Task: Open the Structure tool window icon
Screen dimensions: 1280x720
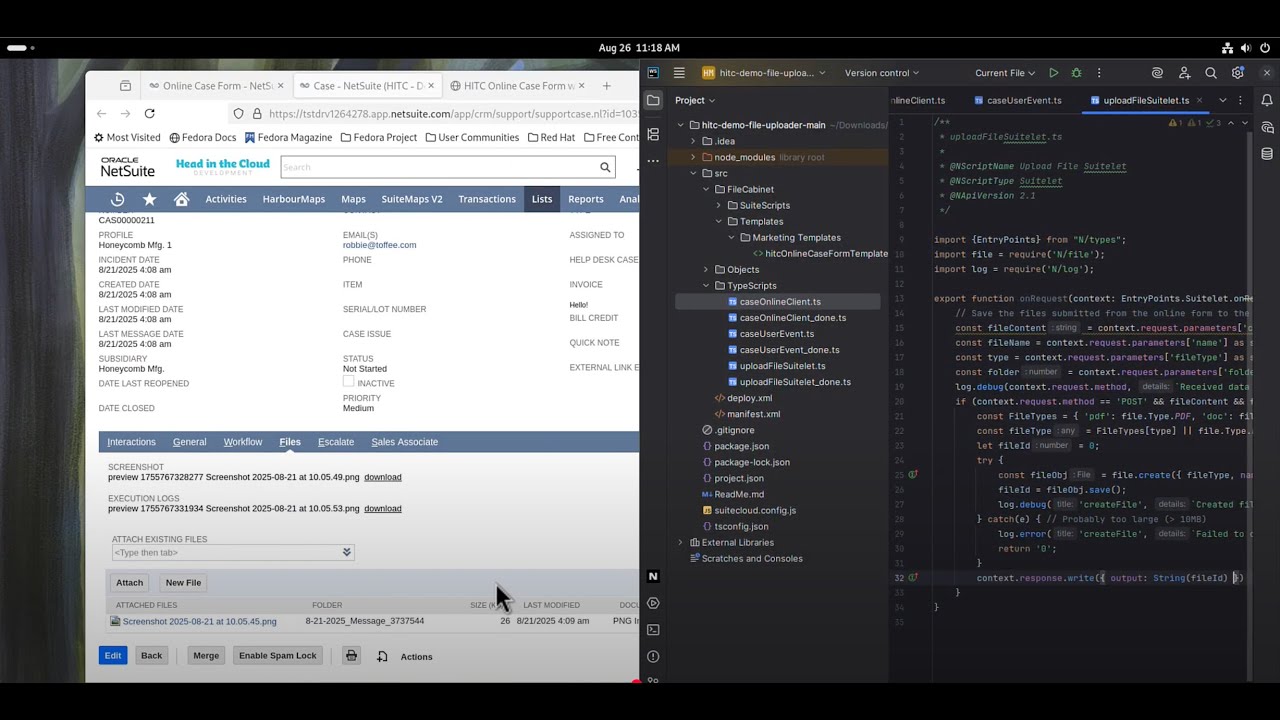Action: tap(653, 134)
